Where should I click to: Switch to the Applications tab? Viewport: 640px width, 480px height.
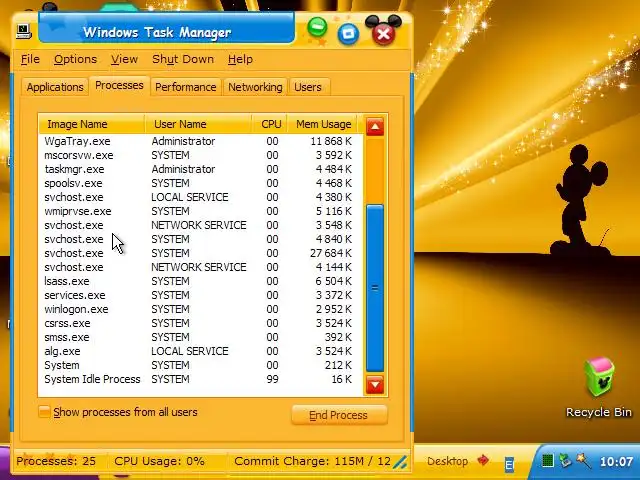55,87
